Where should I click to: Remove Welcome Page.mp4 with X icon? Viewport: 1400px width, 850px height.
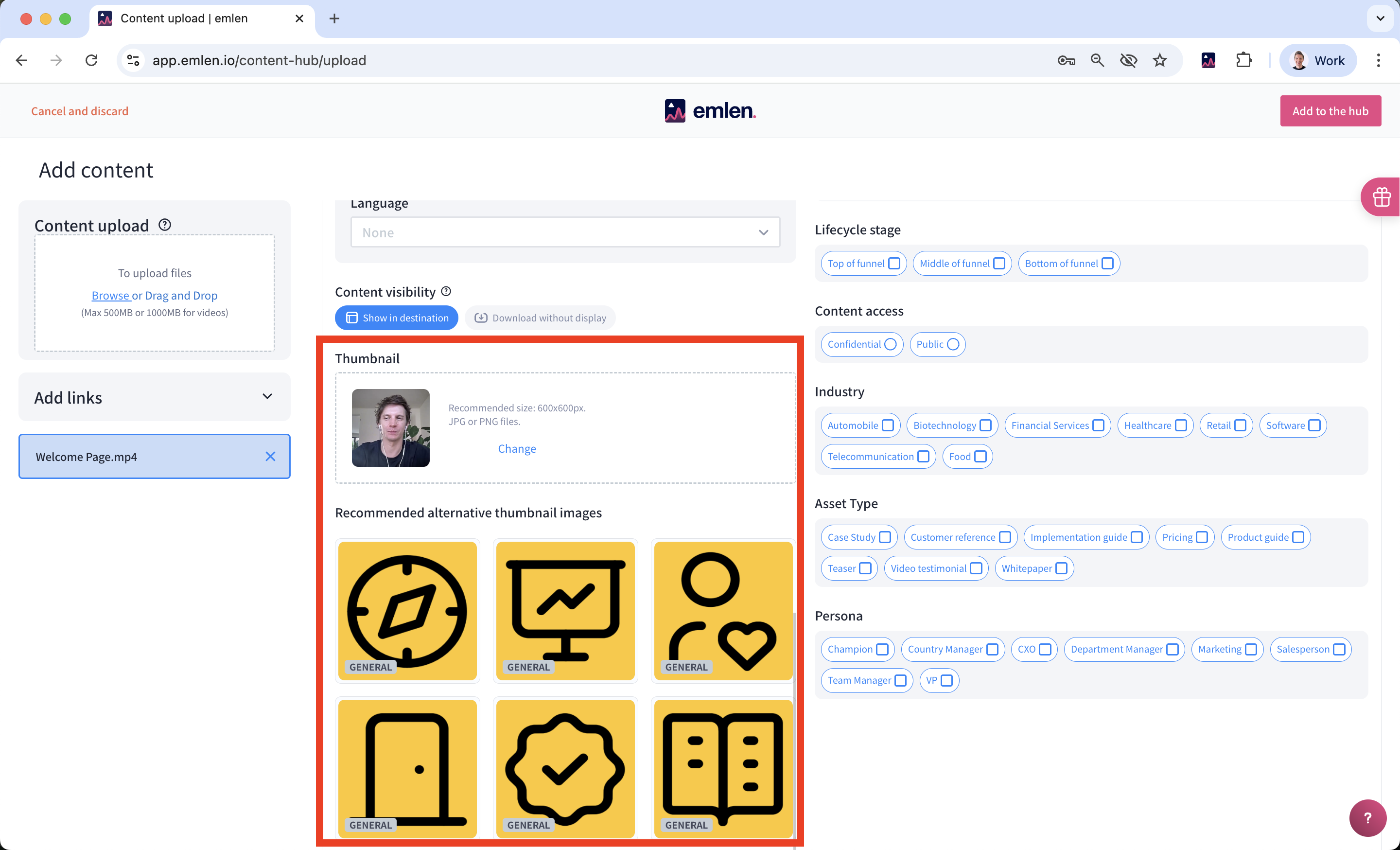(x=270, y=456)
